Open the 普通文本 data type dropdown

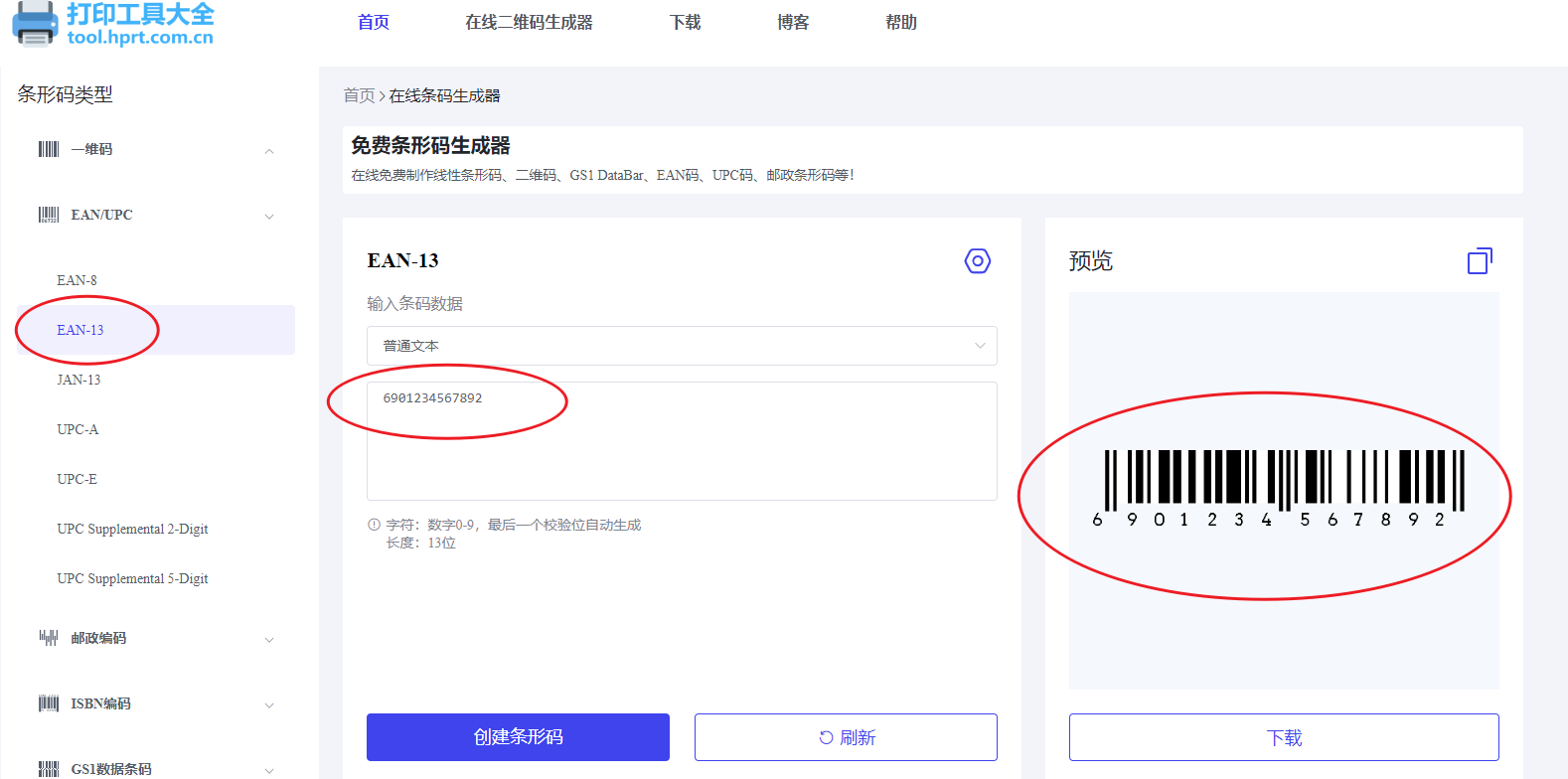point(682,346)
